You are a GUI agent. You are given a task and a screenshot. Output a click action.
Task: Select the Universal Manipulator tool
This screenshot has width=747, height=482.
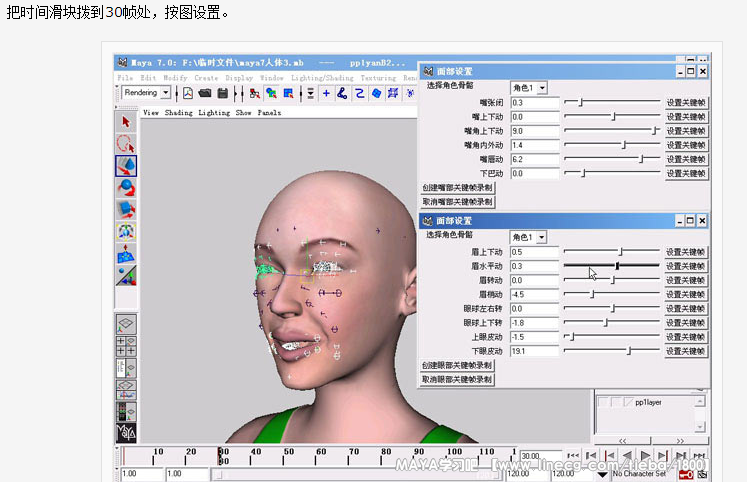[x=126, y=231]
